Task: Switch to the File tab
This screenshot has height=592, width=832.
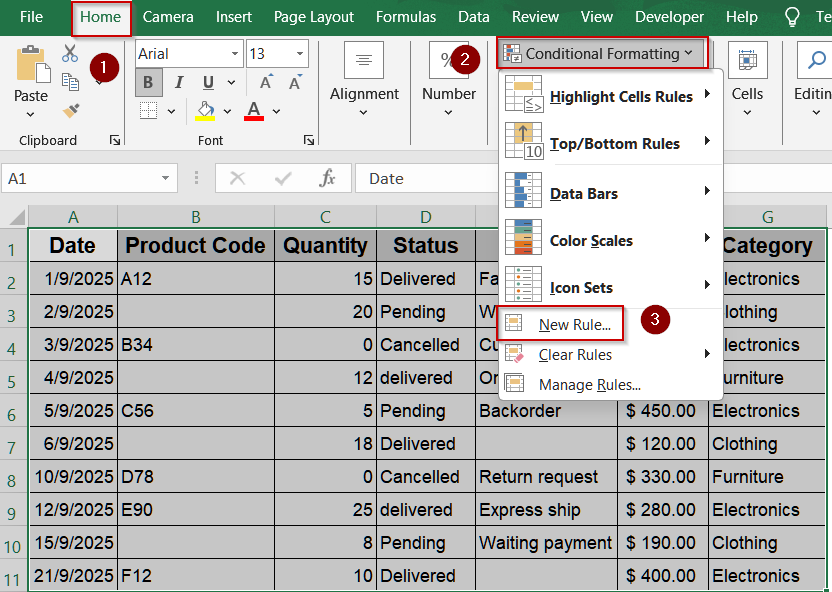Action: (31, 17)
